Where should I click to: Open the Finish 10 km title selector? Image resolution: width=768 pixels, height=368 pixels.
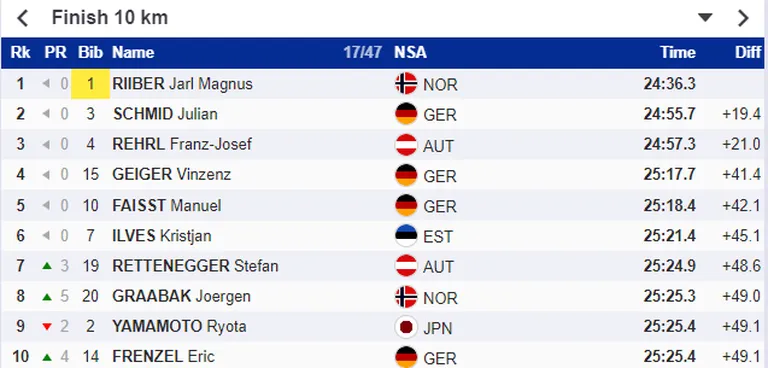pyautogui.click(x=110, y=18)
